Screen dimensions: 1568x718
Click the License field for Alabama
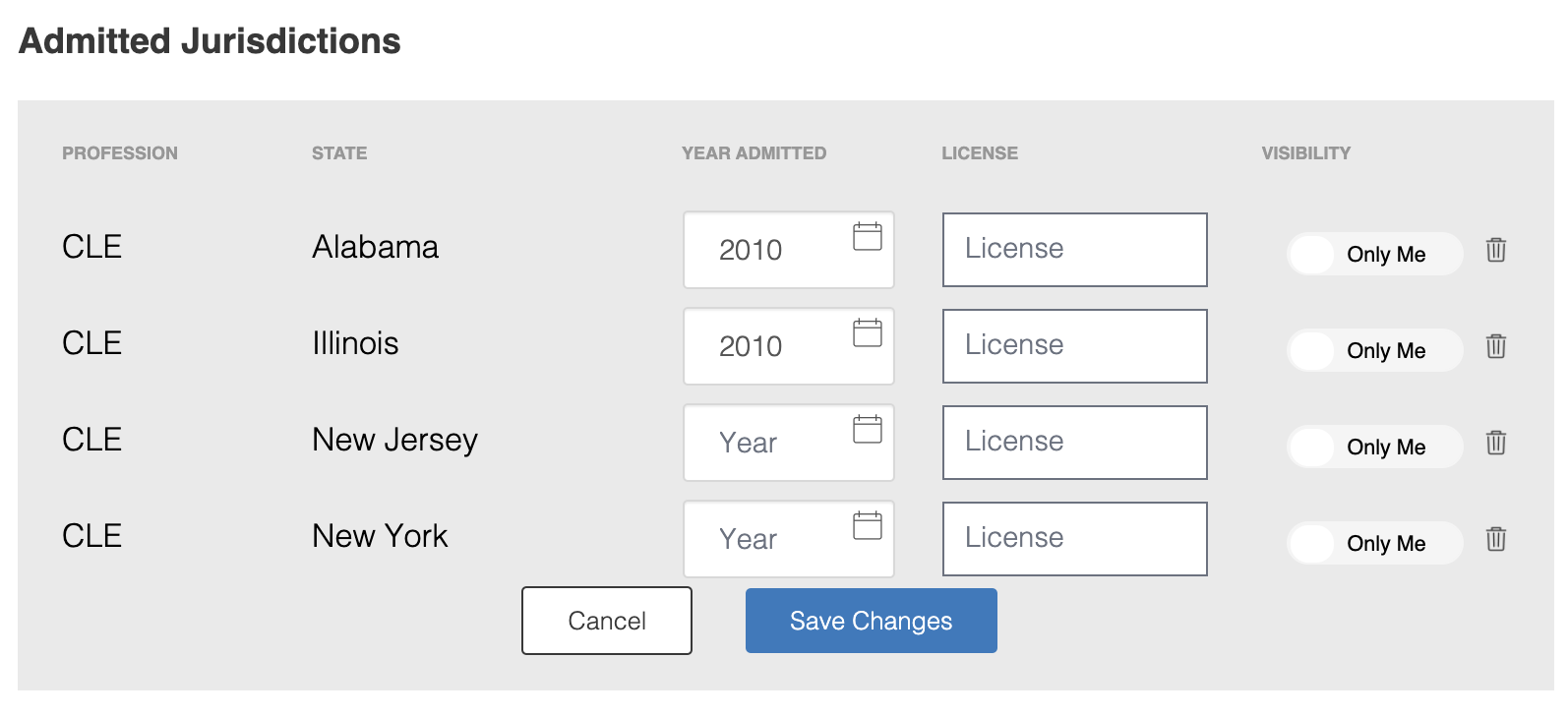coord(1074,250)
